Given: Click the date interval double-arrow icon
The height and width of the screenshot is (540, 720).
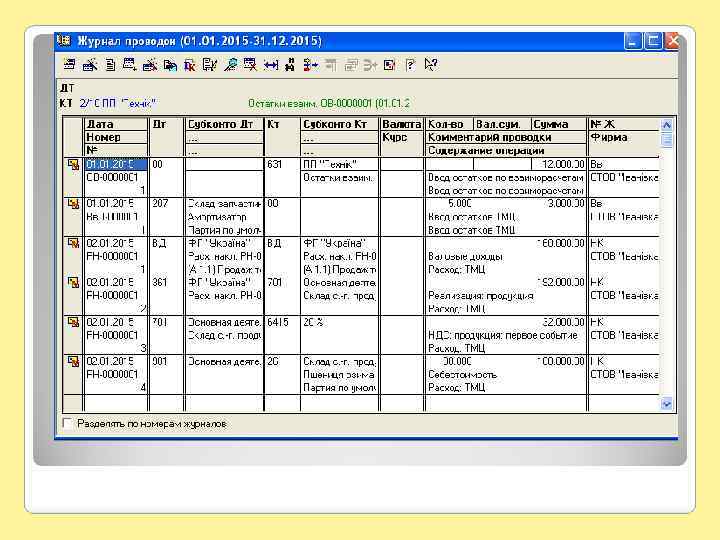Looking at the screenshot, I should point(271,65).
